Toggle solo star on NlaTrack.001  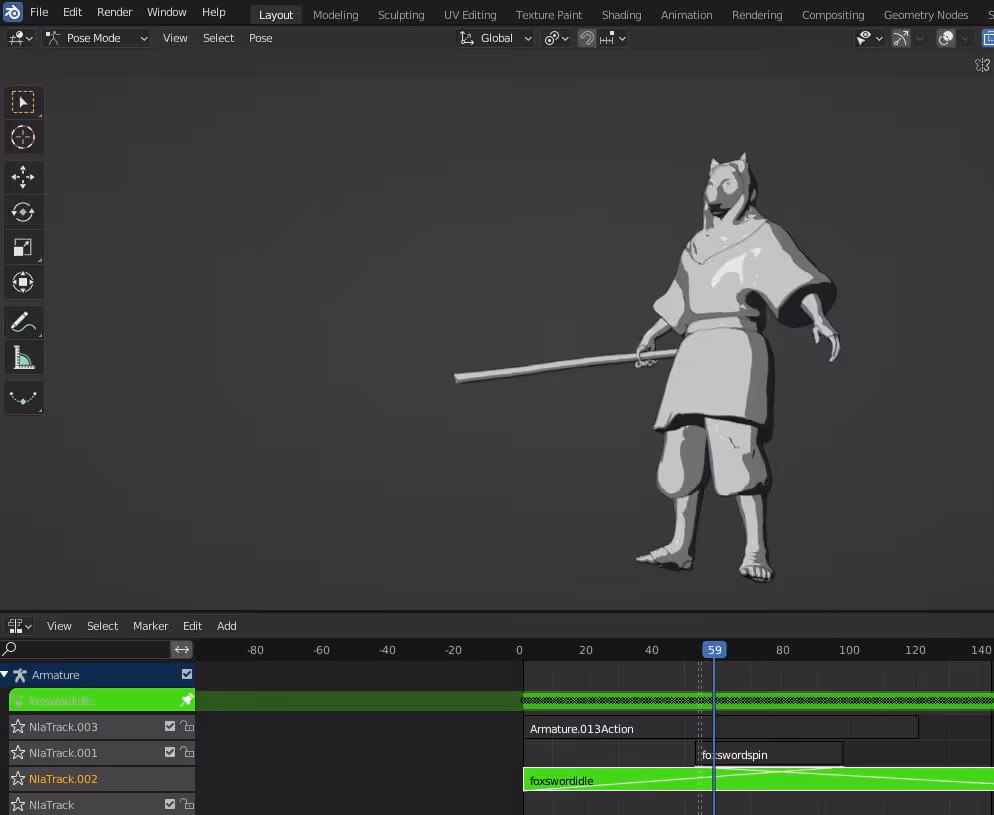point(18,752)
